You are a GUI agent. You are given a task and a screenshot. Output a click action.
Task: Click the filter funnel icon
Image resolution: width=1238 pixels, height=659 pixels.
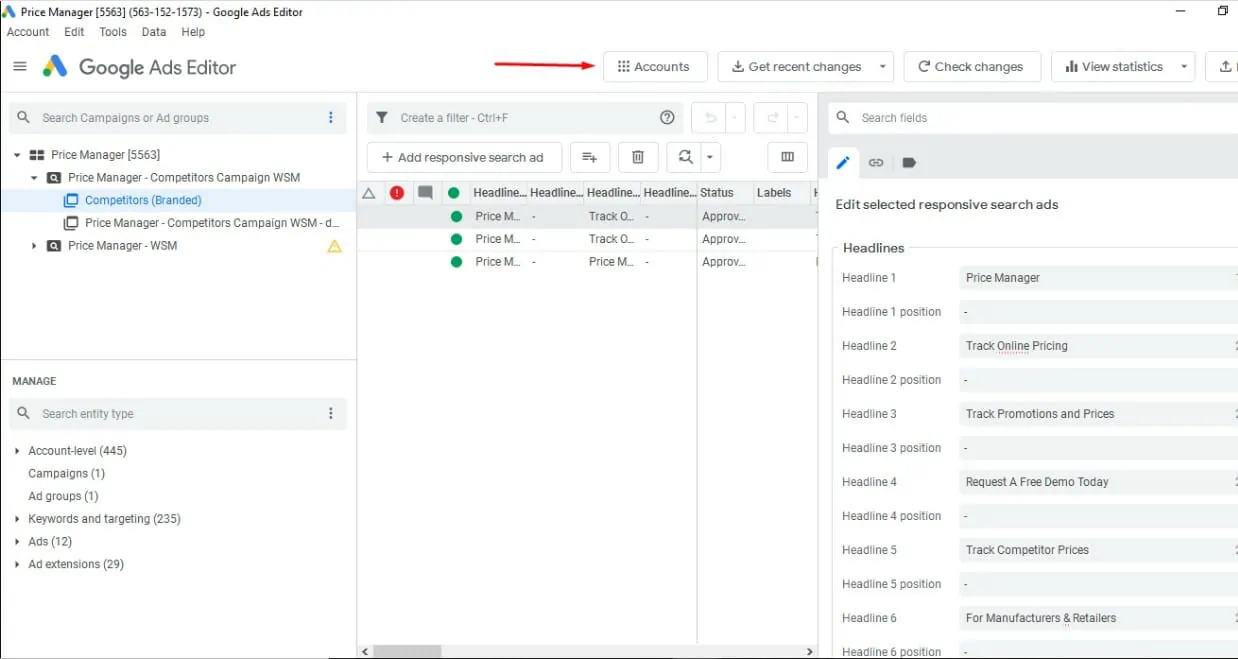click(x=381, y=118)
